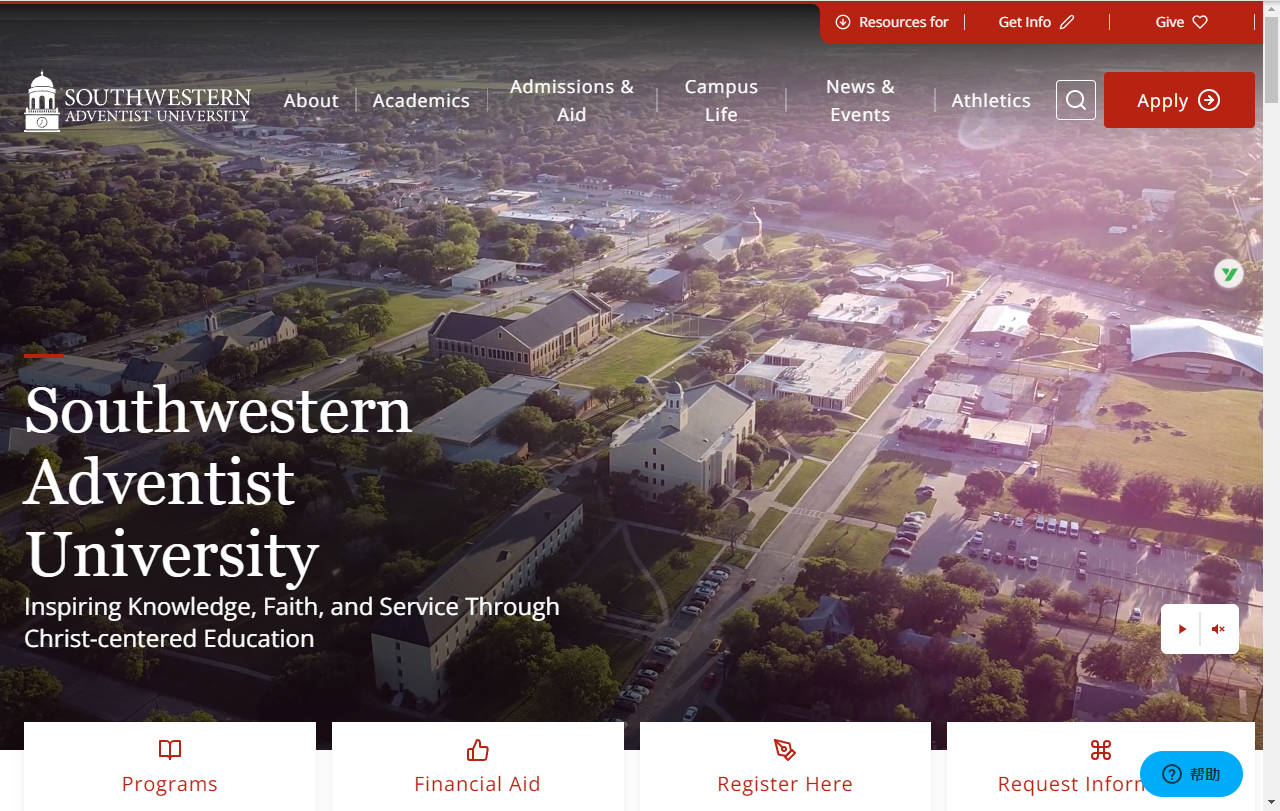Select the About menu item

click(x=311, y=100)
